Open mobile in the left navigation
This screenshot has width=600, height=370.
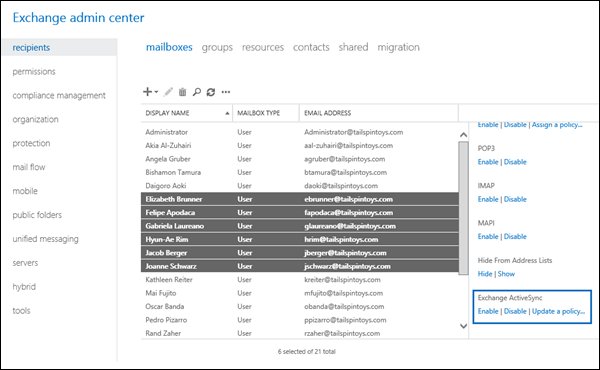[x=25, y=191]
